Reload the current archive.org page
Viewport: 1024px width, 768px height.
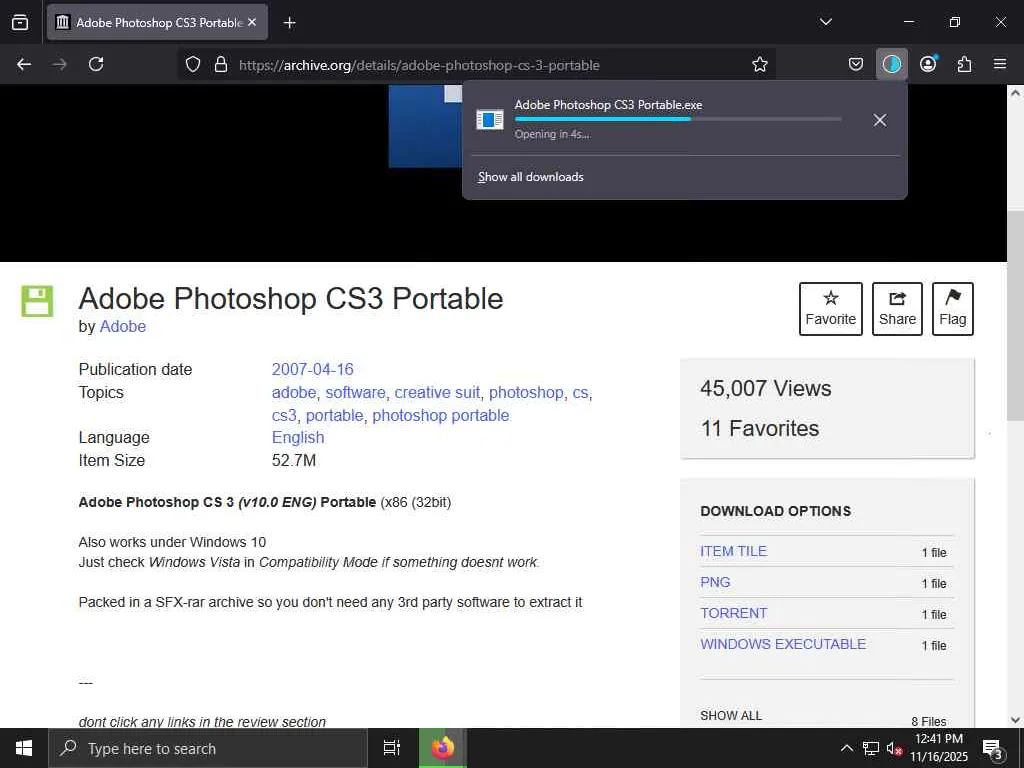96,64
